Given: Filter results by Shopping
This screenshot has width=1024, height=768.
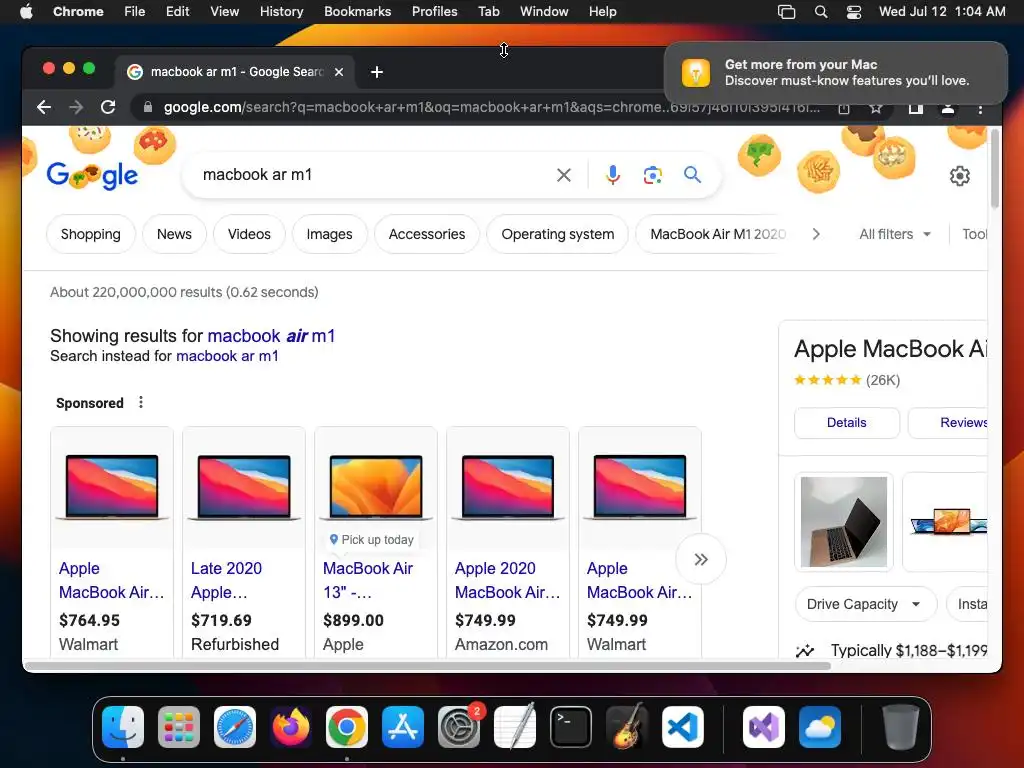Looking at the screenshot, I should 91,234.
